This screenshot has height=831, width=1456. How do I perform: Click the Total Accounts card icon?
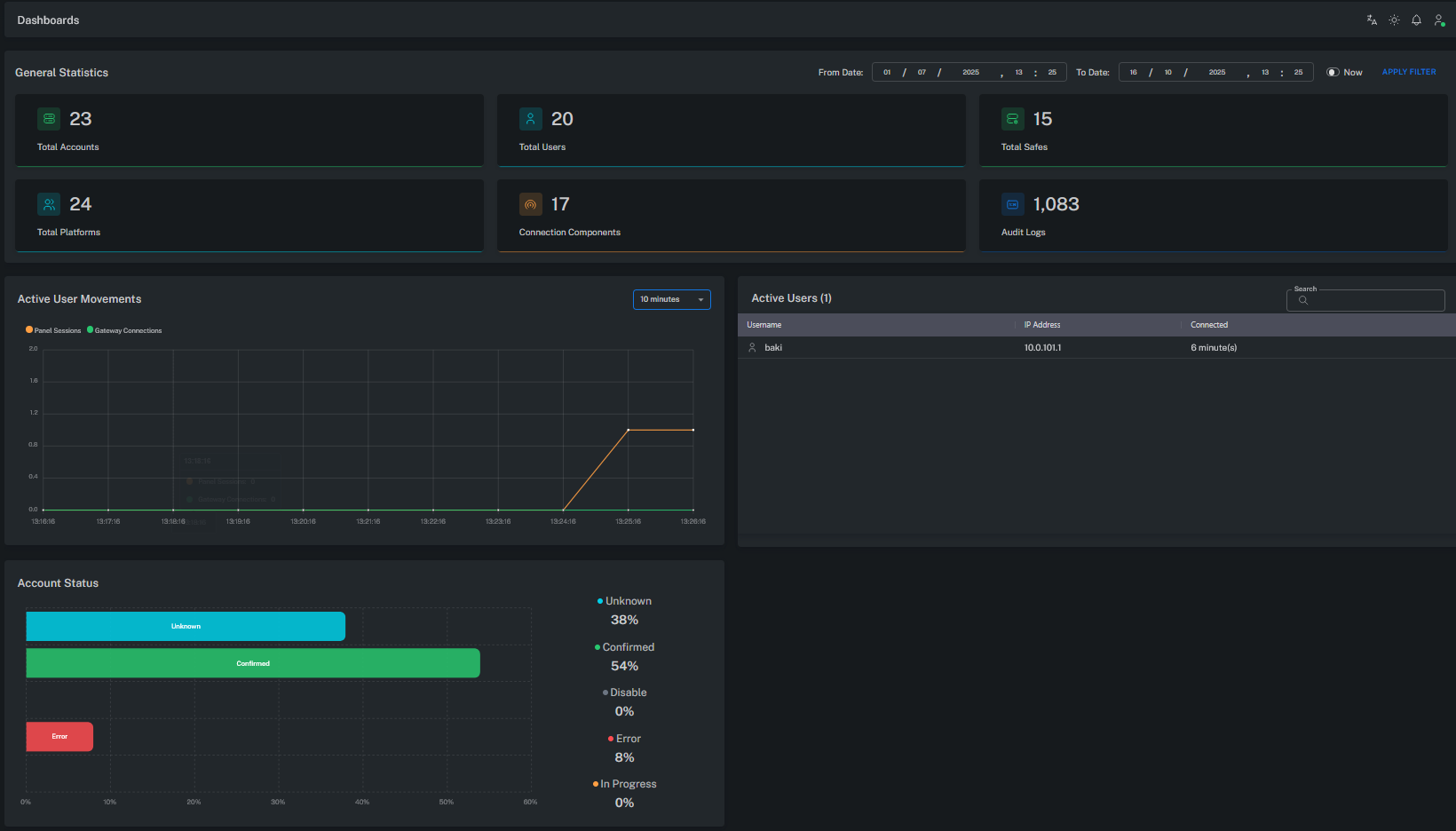[x=49, y=118]
